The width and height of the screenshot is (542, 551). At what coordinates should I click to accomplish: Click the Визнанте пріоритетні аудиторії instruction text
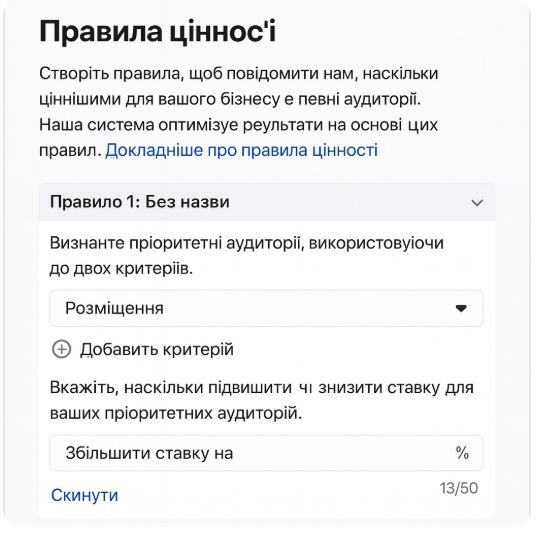pos(246,243)
